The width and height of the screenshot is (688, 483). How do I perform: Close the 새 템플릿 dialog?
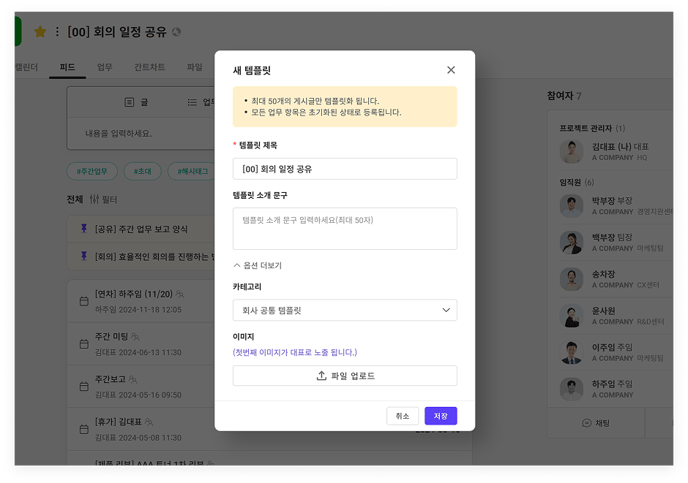[451, 70]
